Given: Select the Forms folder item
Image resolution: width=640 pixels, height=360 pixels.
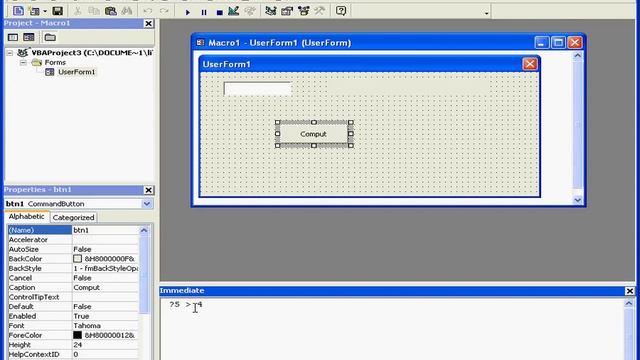Looking at the screenshot, I should [55, 62].
